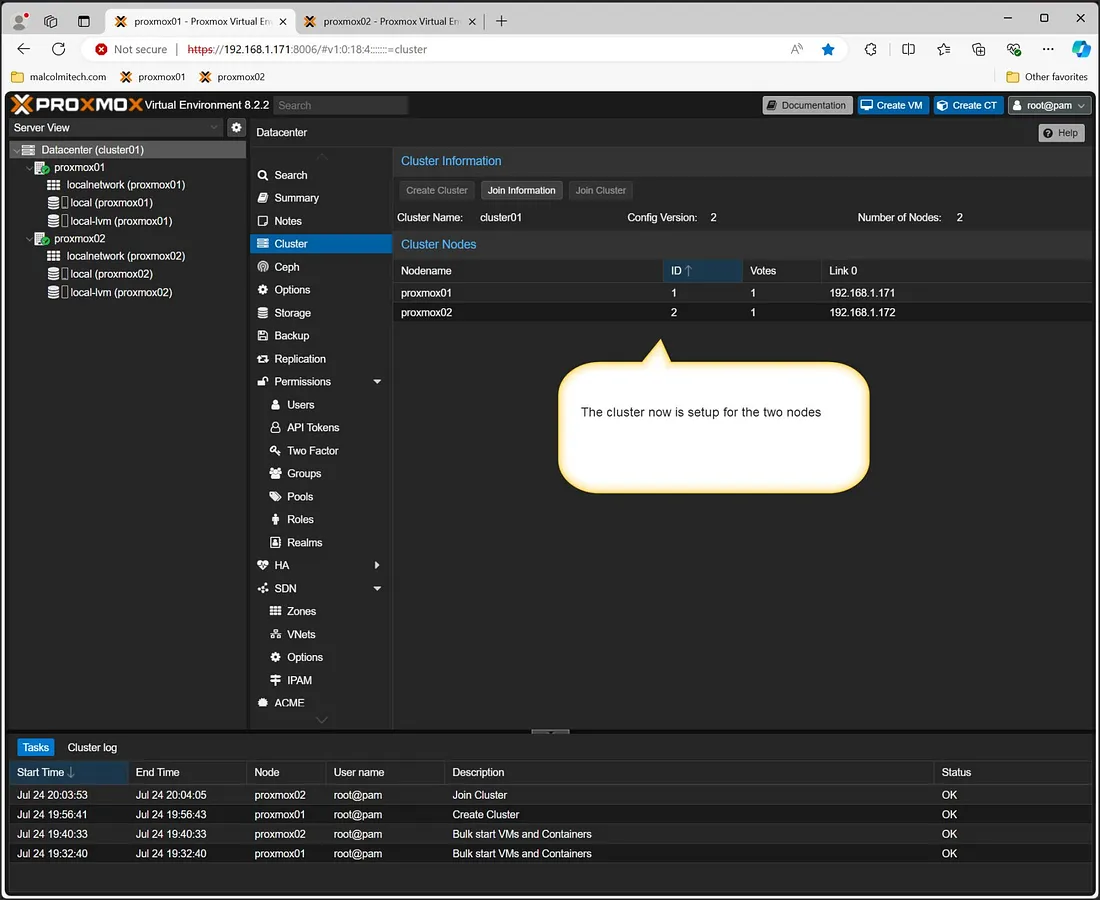The width and height of the screenshot is (1100, 900).
Task: Click the gear icon beside Server View
Action: pos(236,128)
